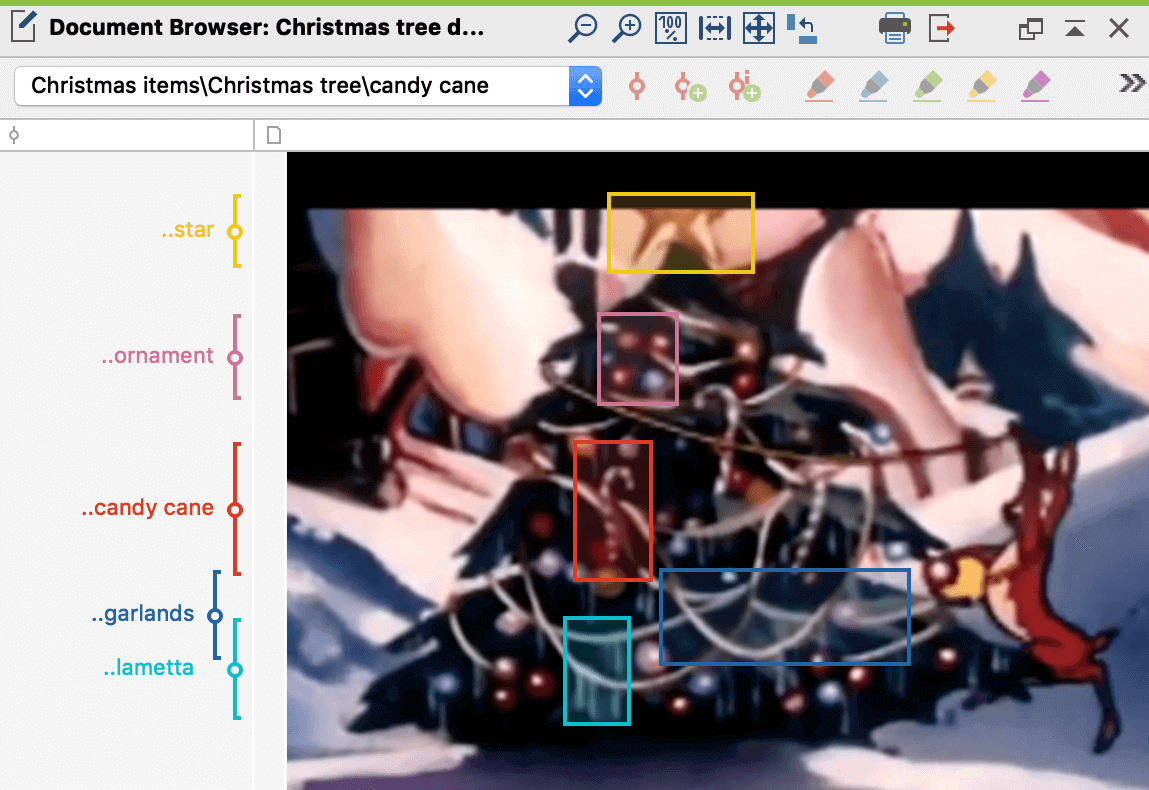Select the ornament coding stripe label

click(158, 355)
